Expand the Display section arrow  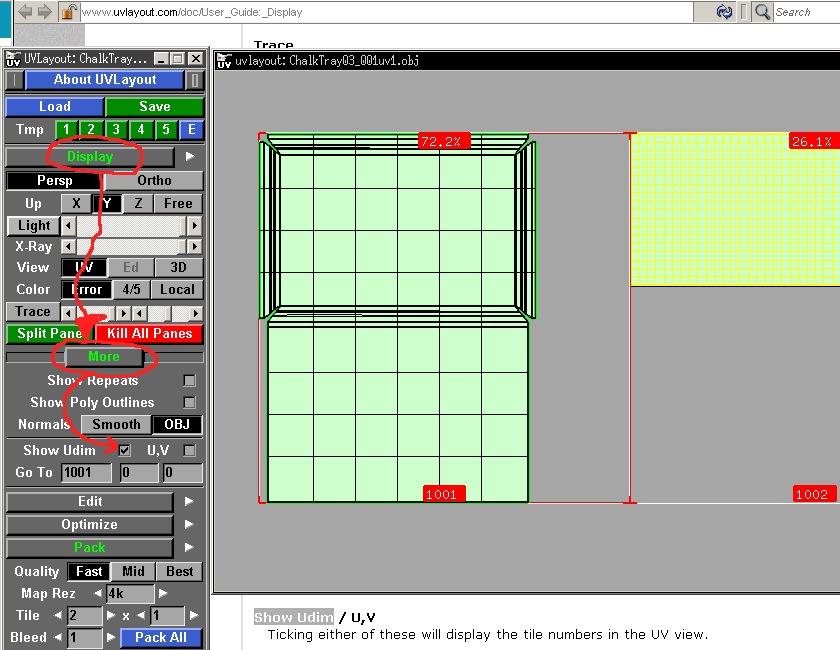pos(190,156)
